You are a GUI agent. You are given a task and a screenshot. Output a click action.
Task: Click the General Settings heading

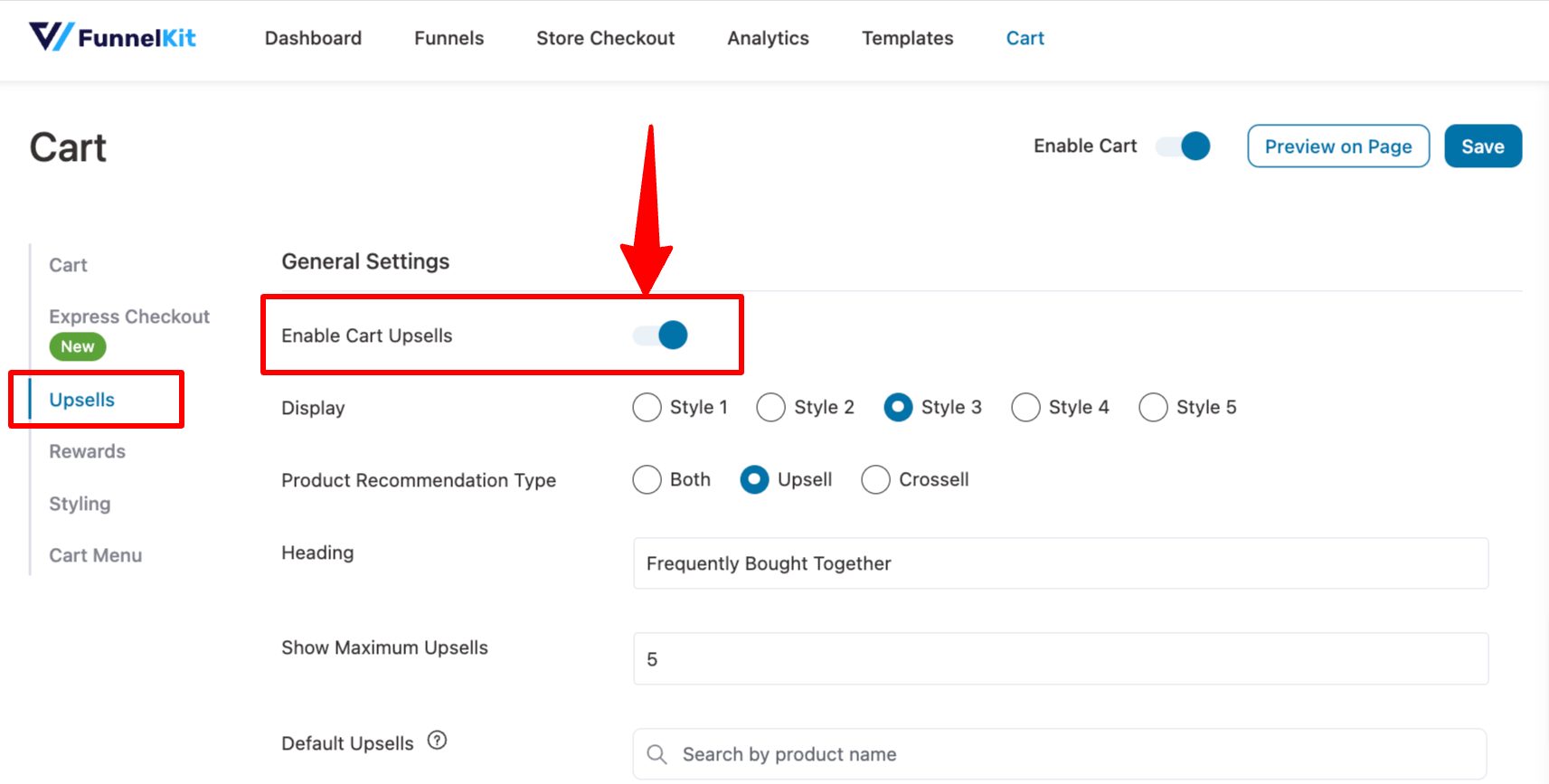coord(365,261)
